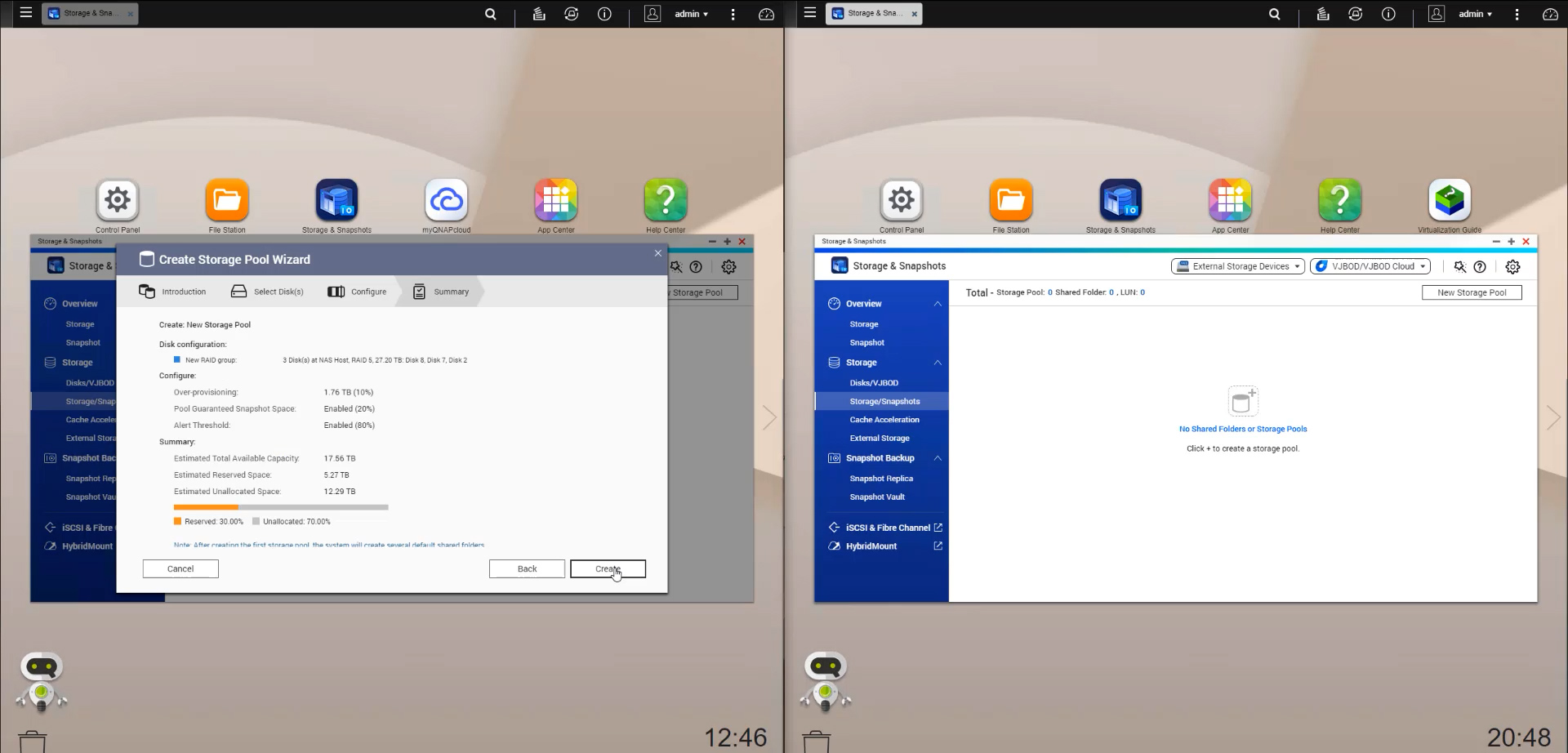This screenshot has height=753, width=1568.
Task: Launch the Virtualization Guide desktop icon
Action: (1449, 200)
